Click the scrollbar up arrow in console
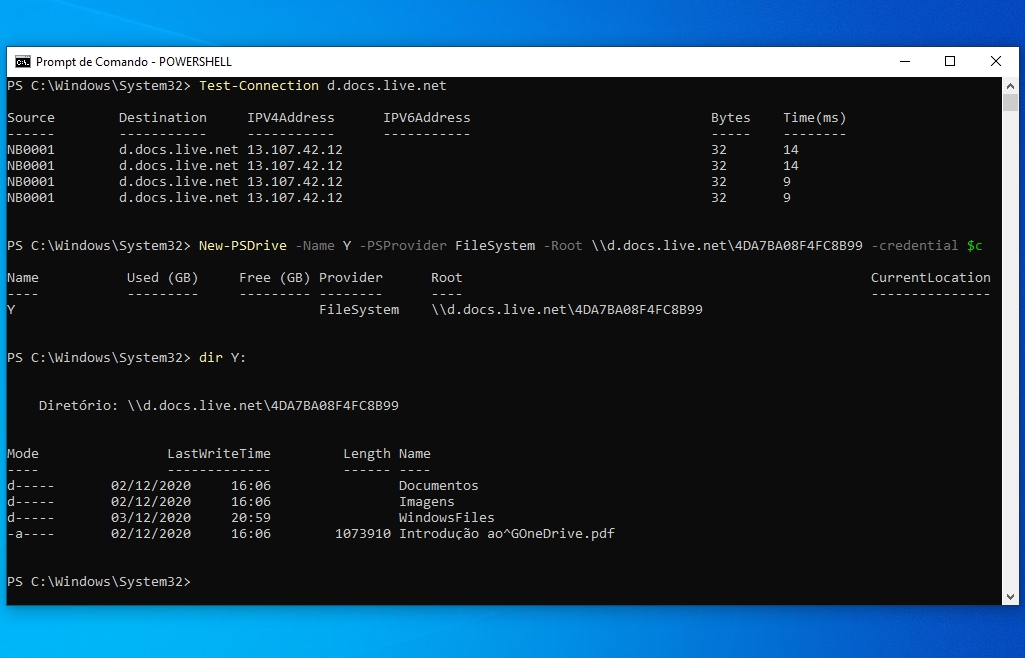This screenshot has width=1025, height=658. click(x=1010, y=86)
